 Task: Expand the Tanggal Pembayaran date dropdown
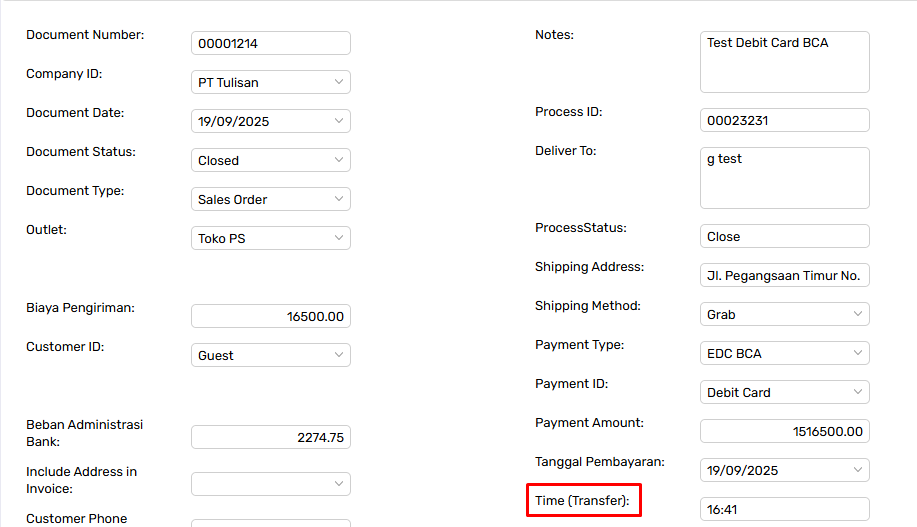coord(784,470)
